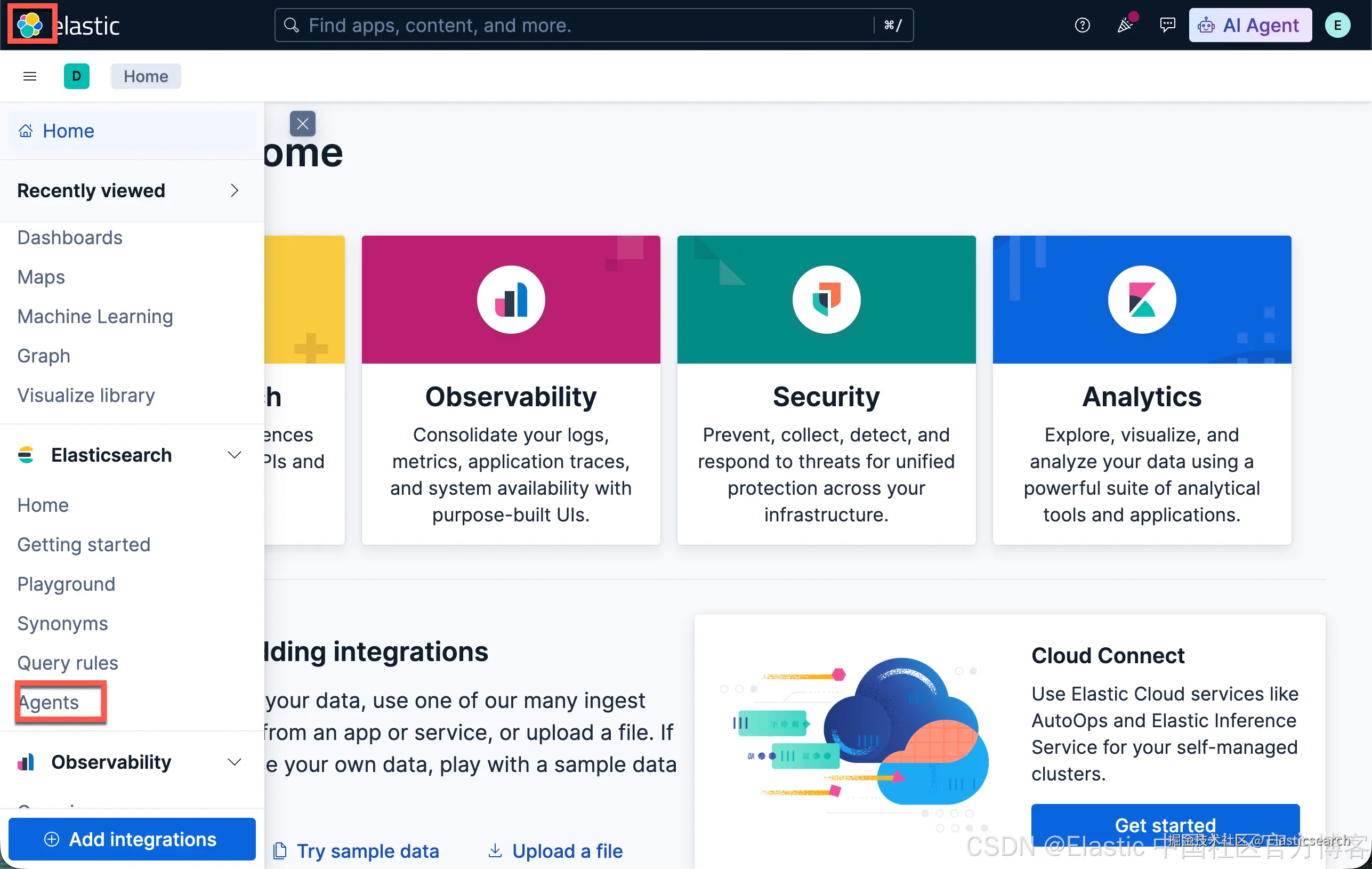Click the upload file download-arrow icon

495,851
